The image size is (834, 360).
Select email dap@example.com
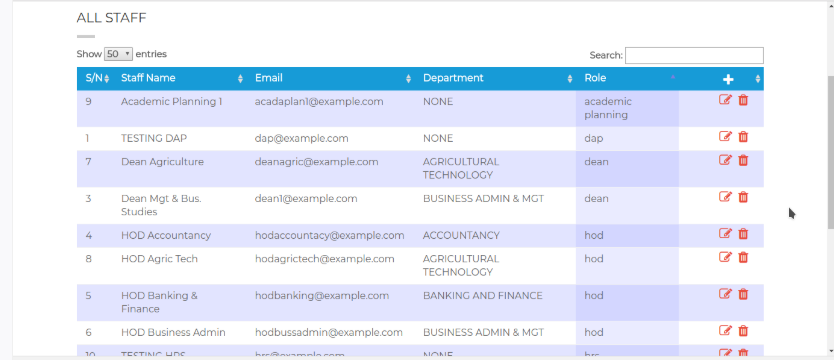tap(302, 138)
